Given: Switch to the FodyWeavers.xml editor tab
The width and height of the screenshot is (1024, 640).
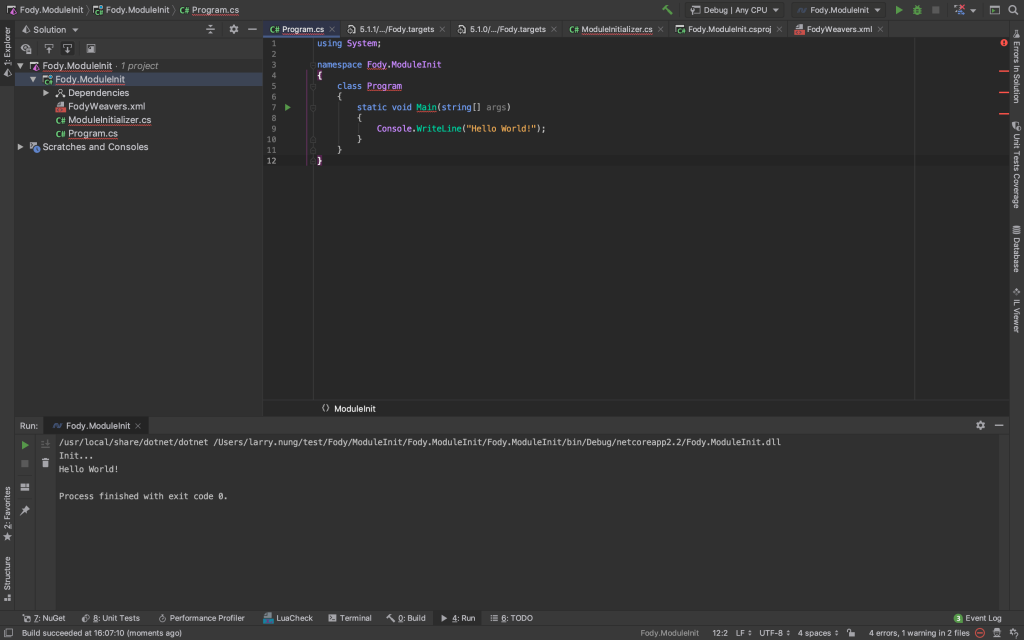Looking at the screenshot, I should tap(839, 29).
